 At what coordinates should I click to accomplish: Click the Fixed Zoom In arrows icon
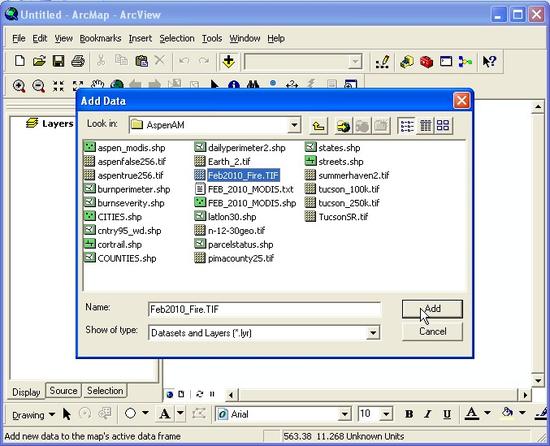pos(58,86)
